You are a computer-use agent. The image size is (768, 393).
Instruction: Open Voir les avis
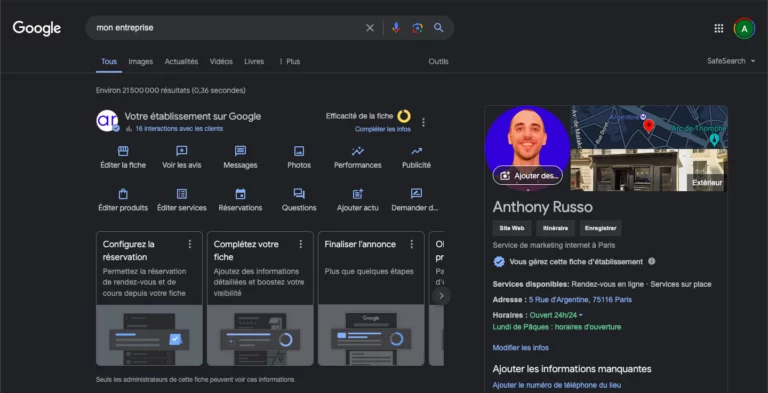pos(182,158)
